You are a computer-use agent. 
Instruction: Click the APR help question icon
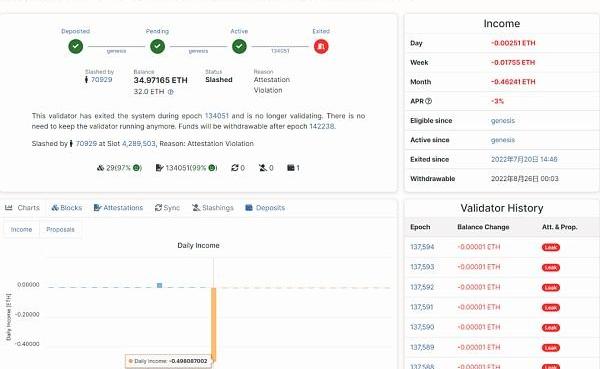pos(429,101)
